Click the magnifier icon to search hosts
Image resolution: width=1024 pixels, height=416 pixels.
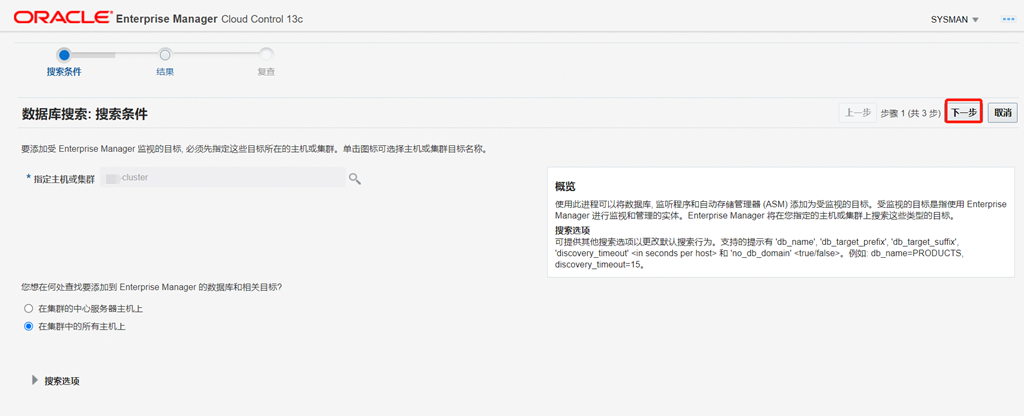[x=355, y=178]
